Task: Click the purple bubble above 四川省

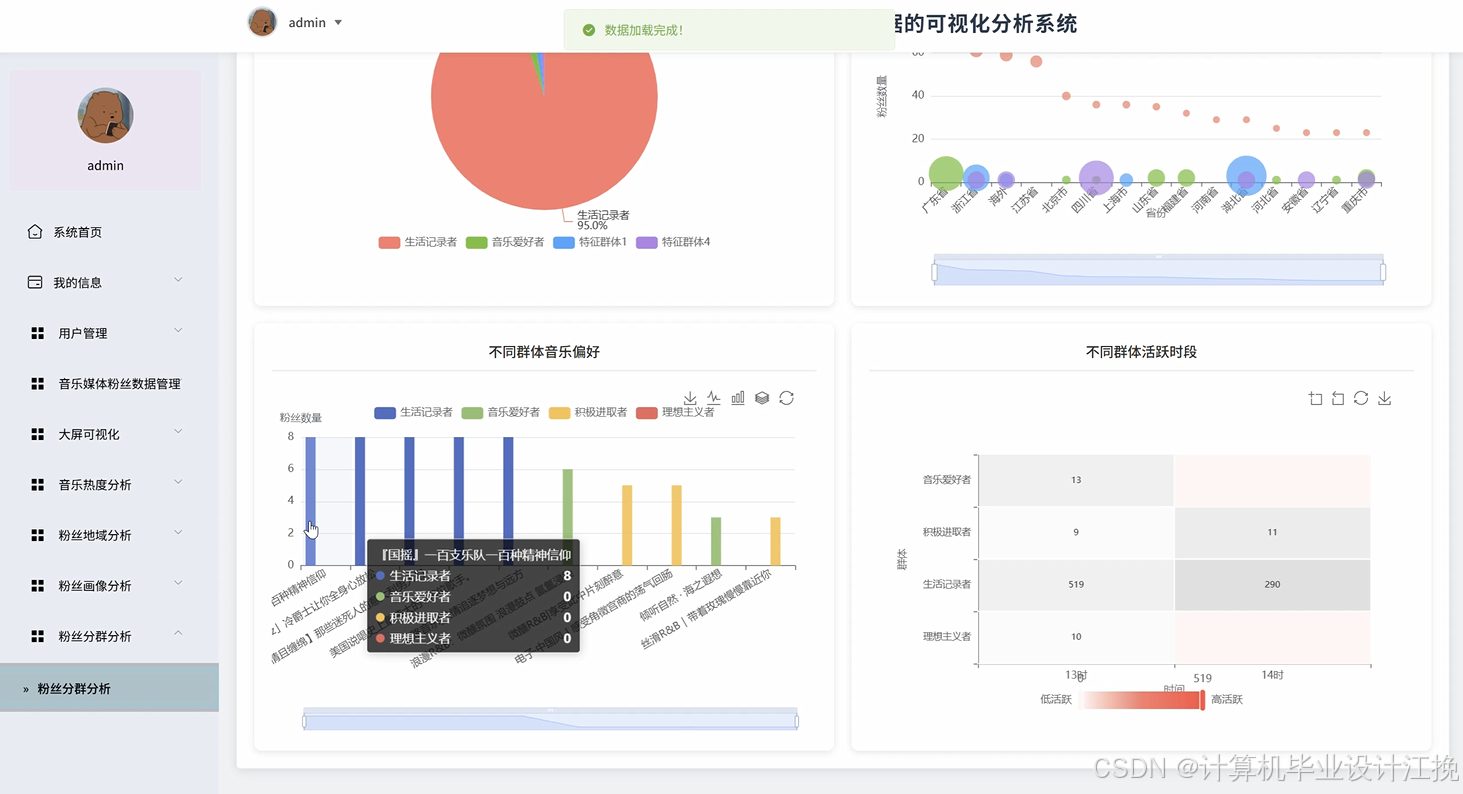Action: pyautogui.click(x=1096, y=178)
